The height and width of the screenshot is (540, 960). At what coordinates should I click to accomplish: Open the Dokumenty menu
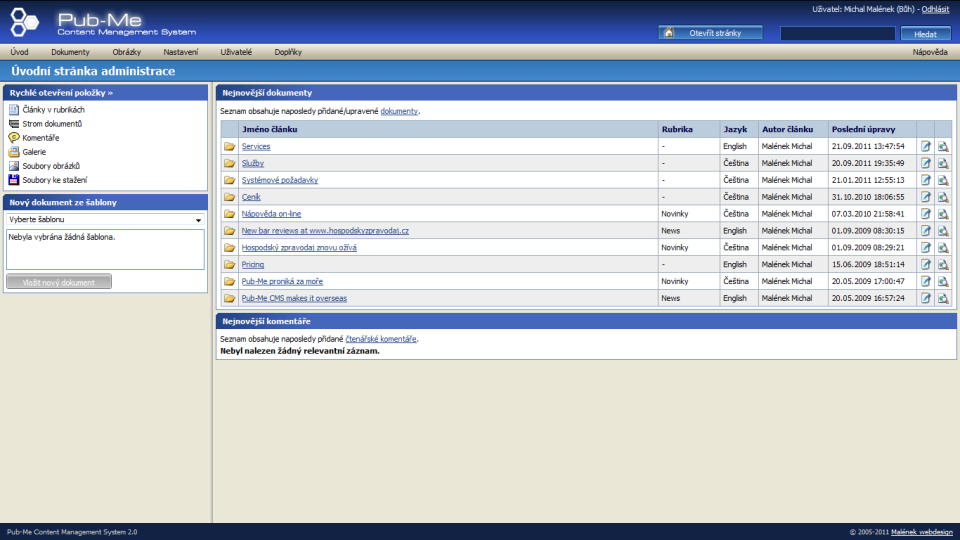coord(70,51)
